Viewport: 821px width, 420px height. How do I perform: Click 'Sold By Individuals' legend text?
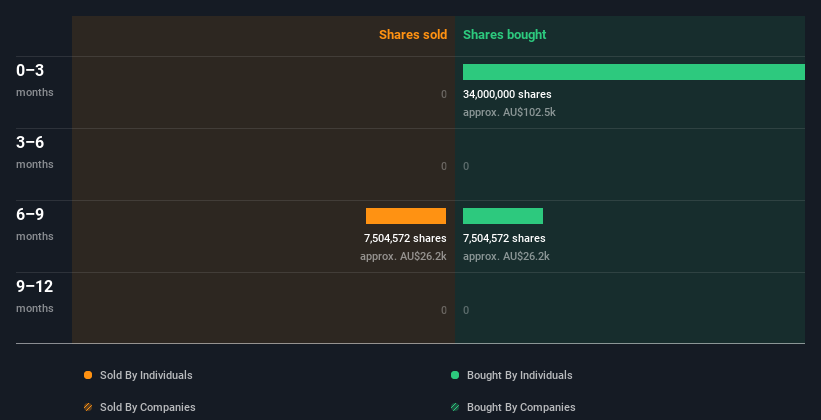click(146, 375)
